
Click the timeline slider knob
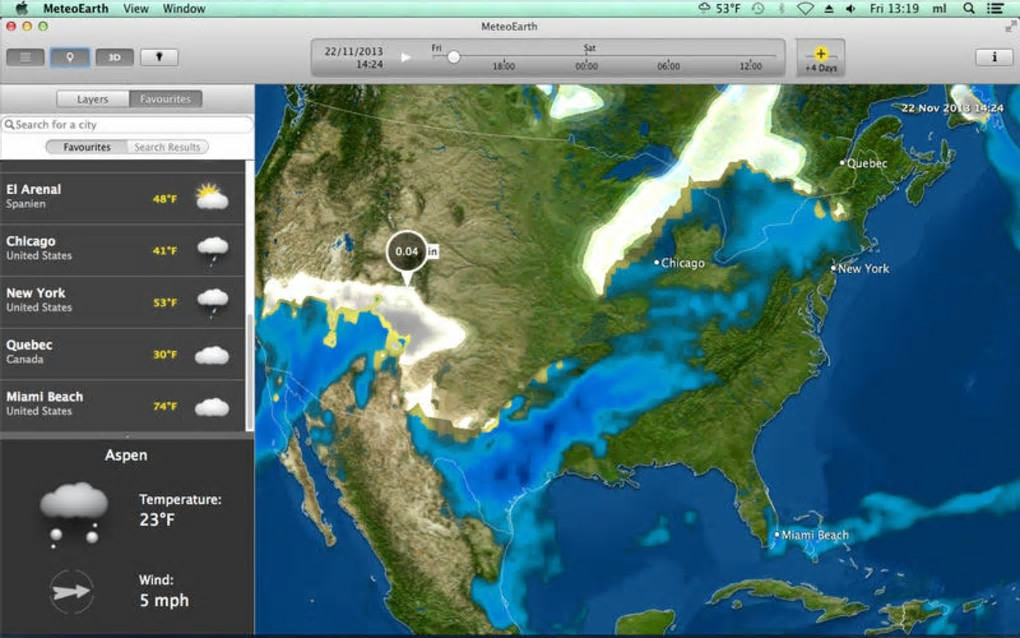coord(454,57)
